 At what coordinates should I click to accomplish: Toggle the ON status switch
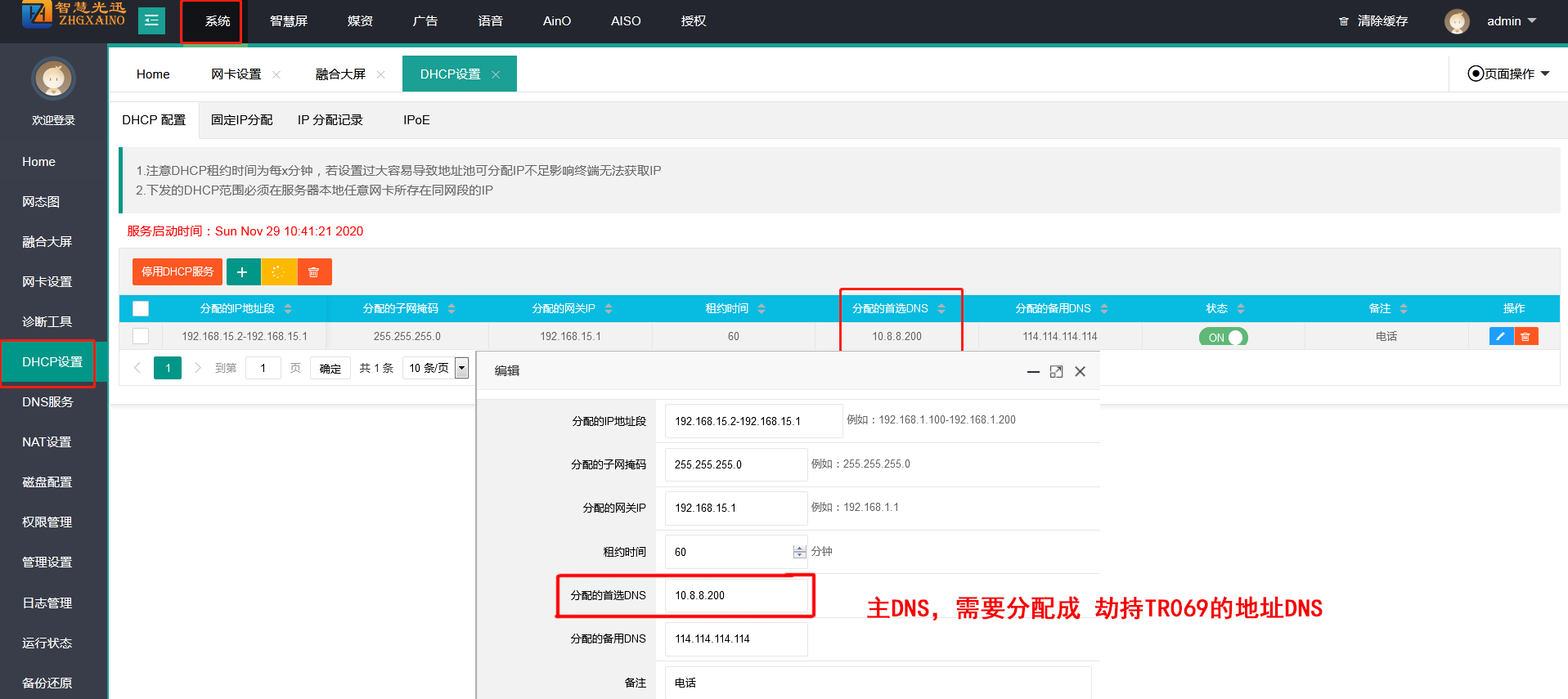point(1223,337)
